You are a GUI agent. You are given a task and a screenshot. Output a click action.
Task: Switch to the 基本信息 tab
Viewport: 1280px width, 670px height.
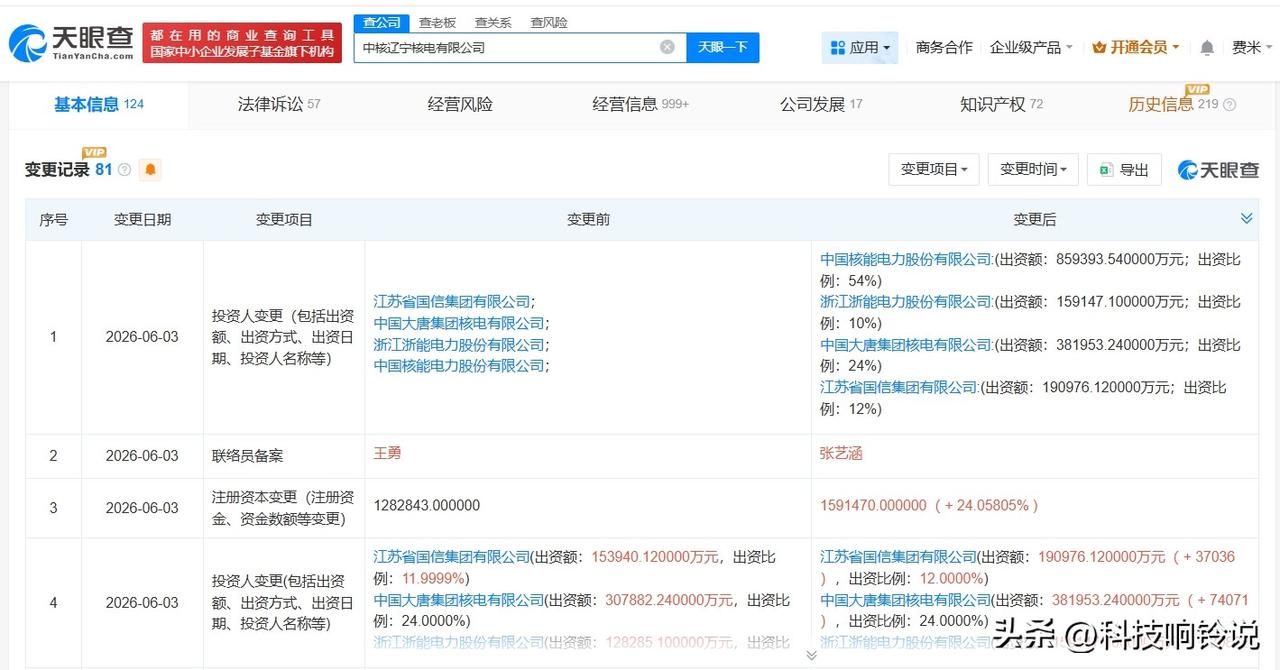(x=98, y=104)
